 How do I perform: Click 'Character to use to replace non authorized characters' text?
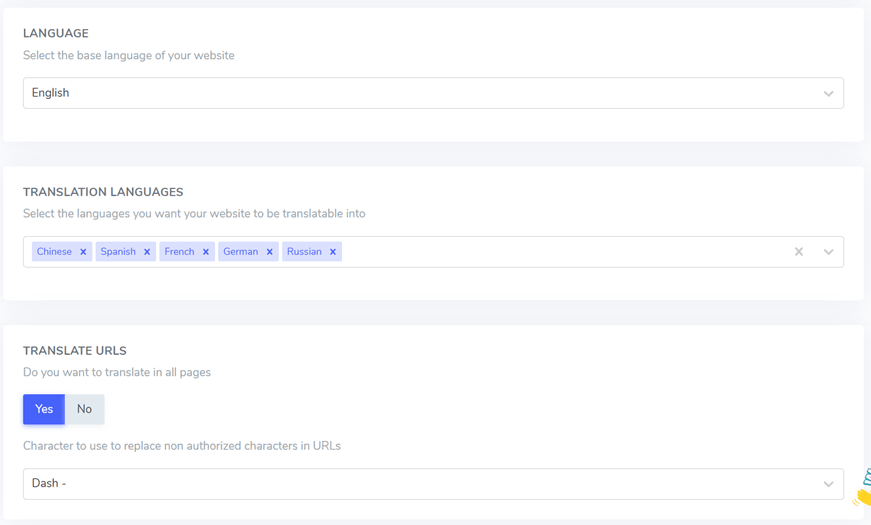pos(182,446)
